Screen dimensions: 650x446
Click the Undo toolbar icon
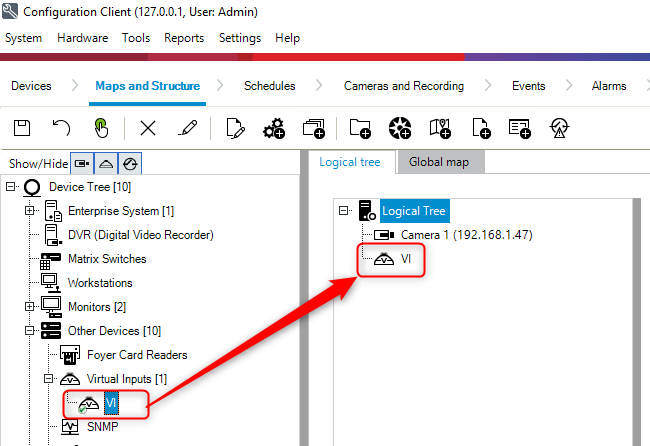[61, 128]
